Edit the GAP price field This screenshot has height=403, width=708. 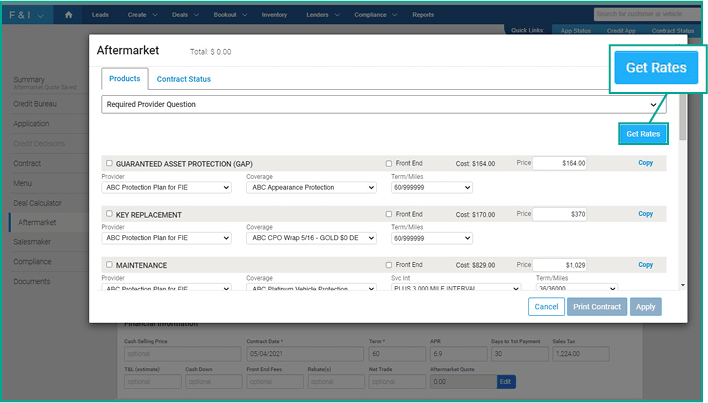pos(559,163)
